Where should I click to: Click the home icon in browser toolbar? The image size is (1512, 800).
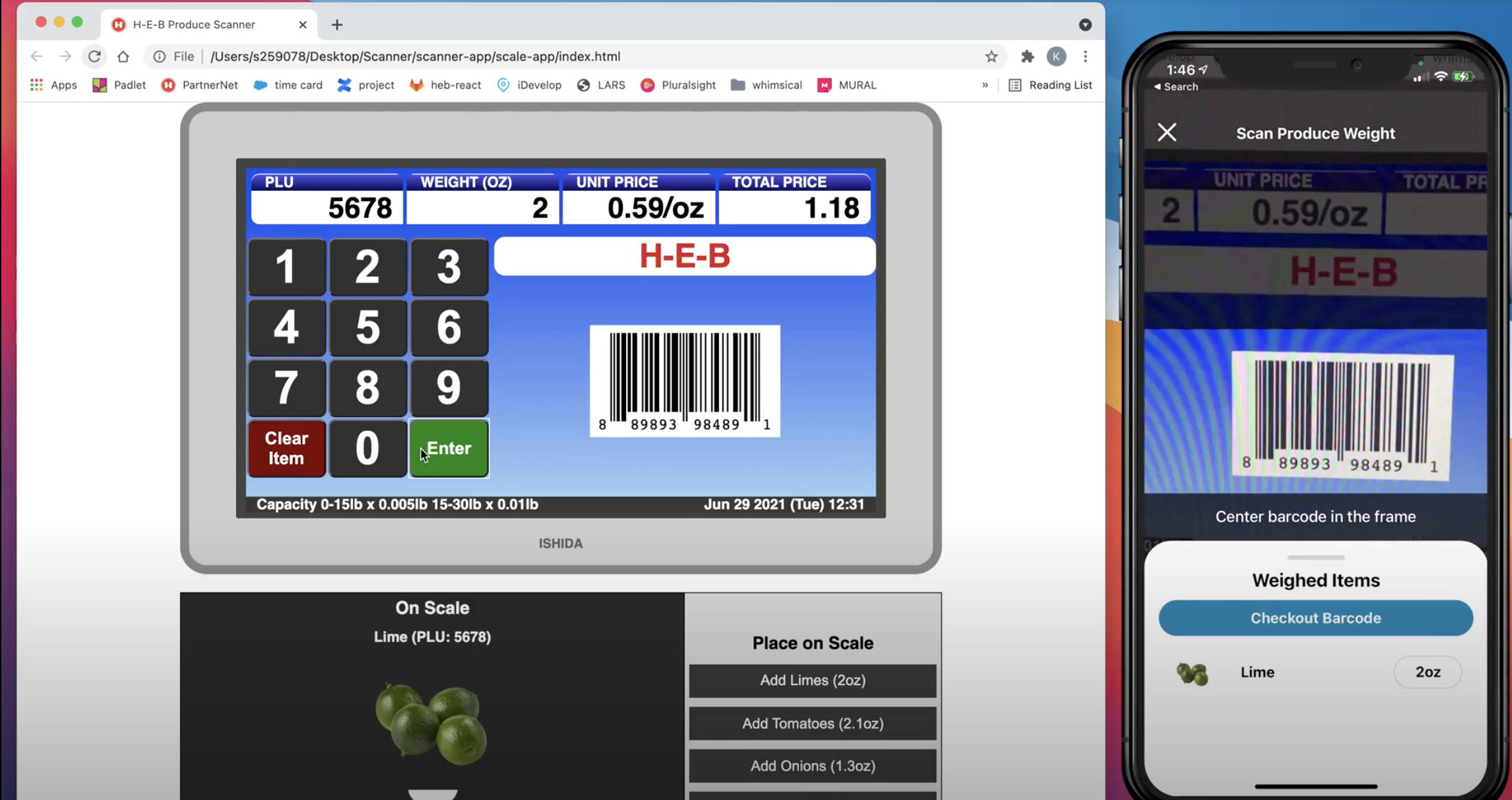(123, 57)
